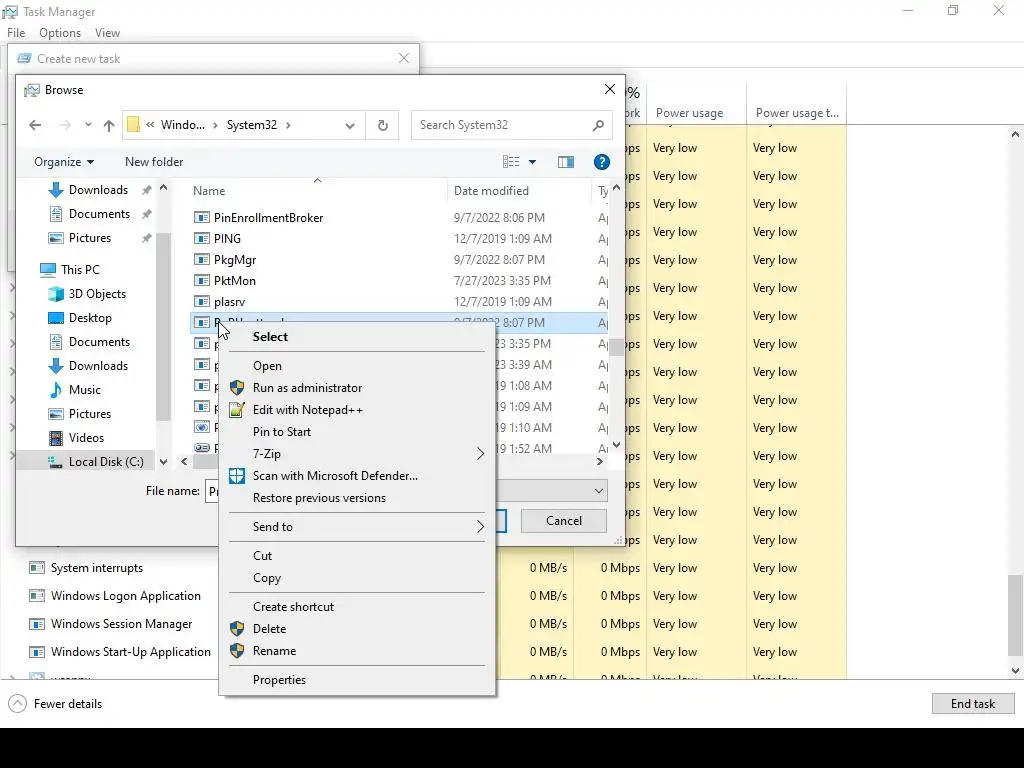Choose Open in context menu

357,366
